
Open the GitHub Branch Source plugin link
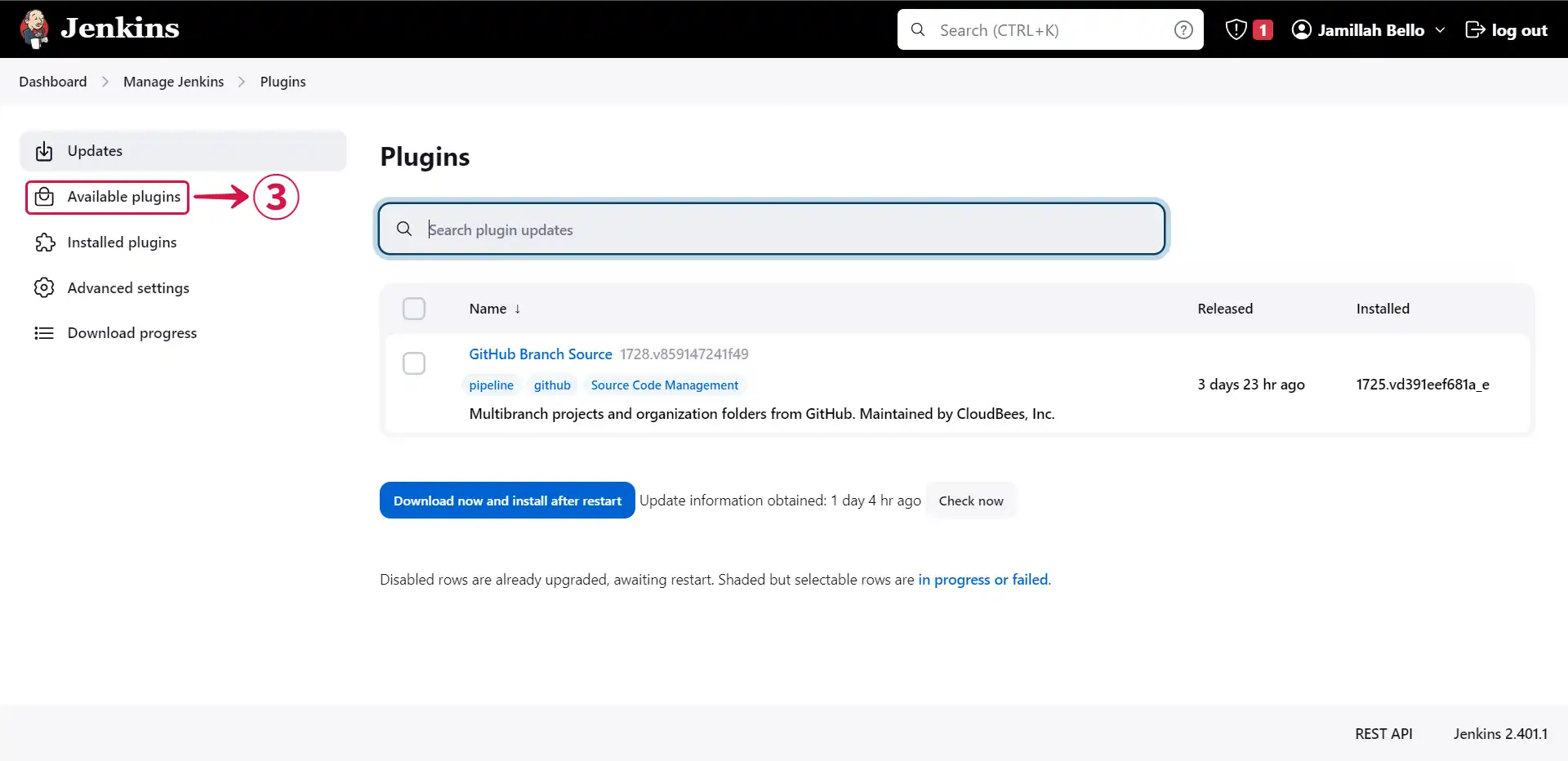click(x=541, y=354)
